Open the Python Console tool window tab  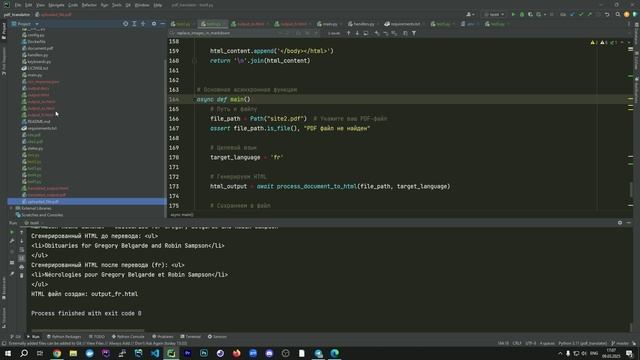coord(128,337)
